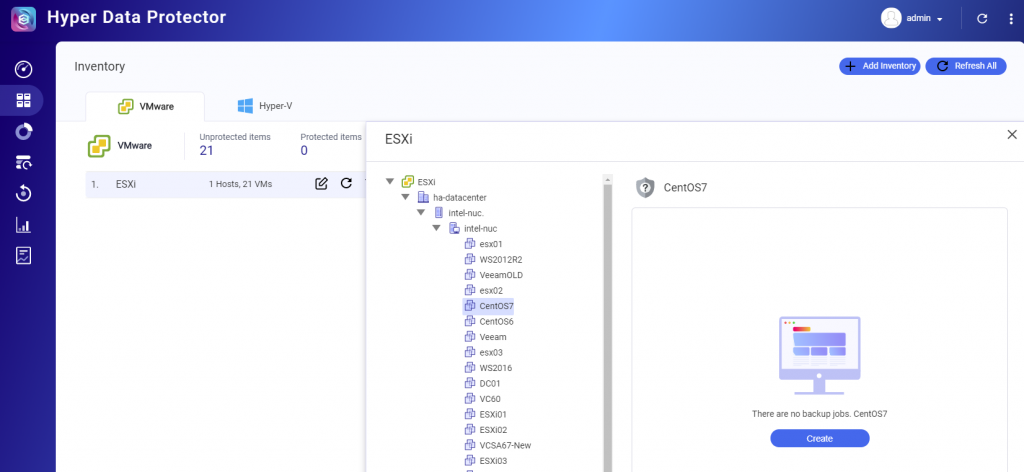Switch to the VMware tab
Image resolution: width=1024 pixels, height=472 pixels.
[145, 106]
